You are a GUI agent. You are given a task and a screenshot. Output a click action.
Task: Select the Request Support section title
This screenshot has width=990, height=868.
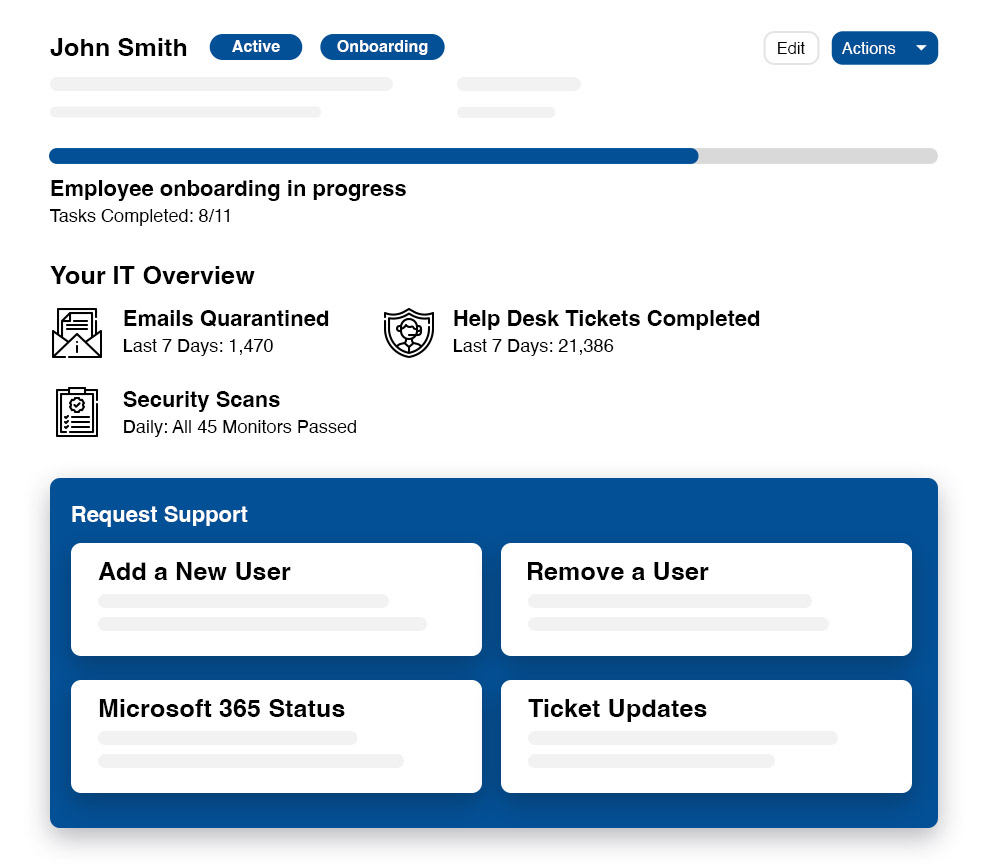click(159, 515)
